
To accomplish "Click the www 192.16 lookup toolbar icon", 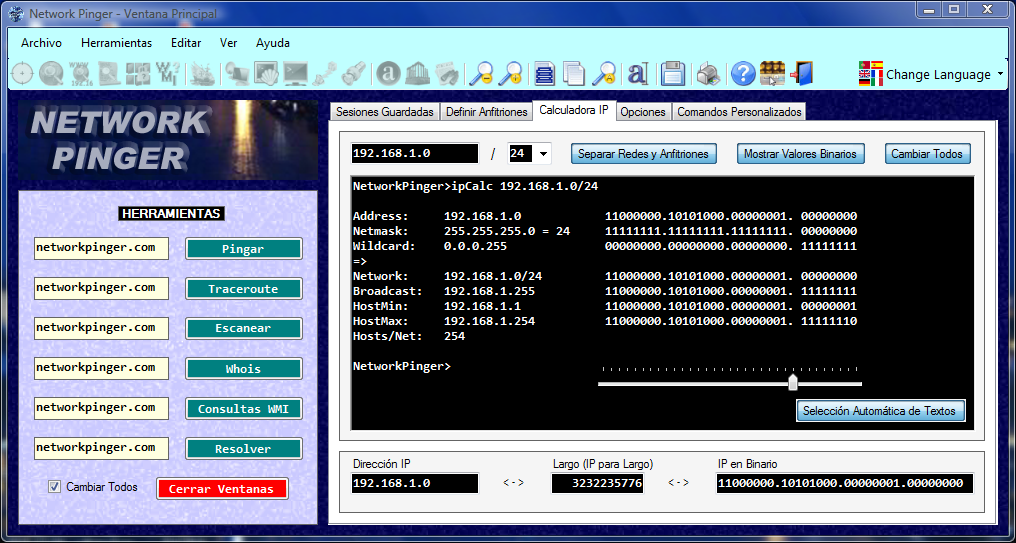I will click(x=80, y=73).
